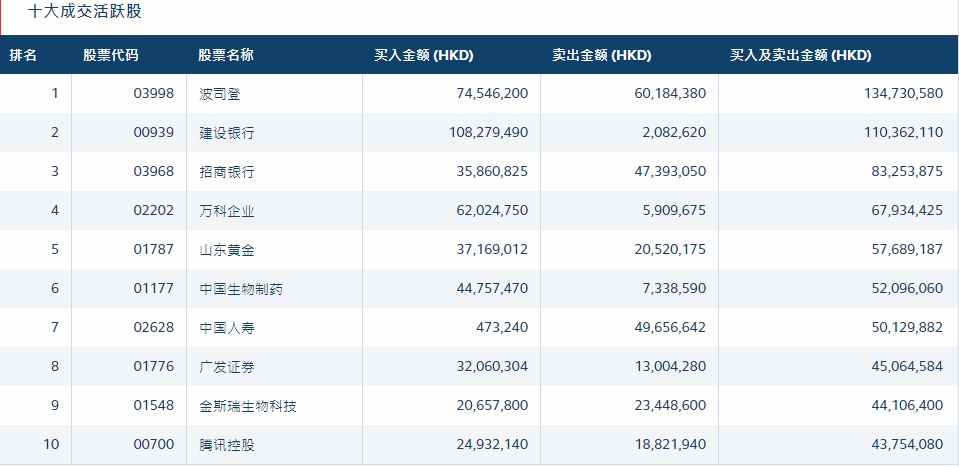Select total amount 83,253,875

908,172
